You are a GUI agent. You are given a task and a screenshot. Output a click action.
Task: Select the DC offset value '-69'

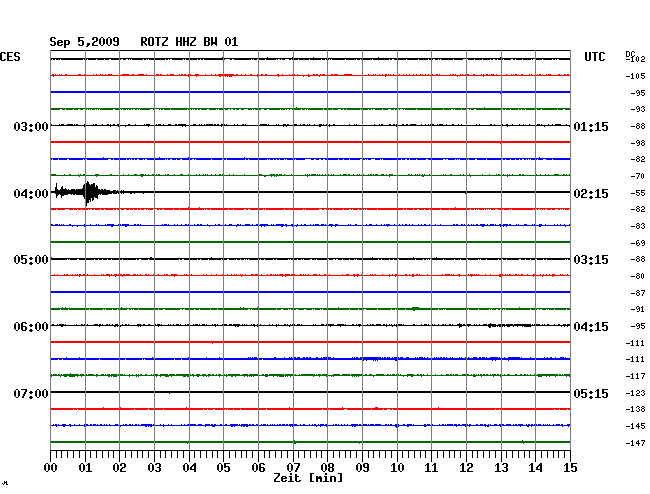click(x=638, y=243)
